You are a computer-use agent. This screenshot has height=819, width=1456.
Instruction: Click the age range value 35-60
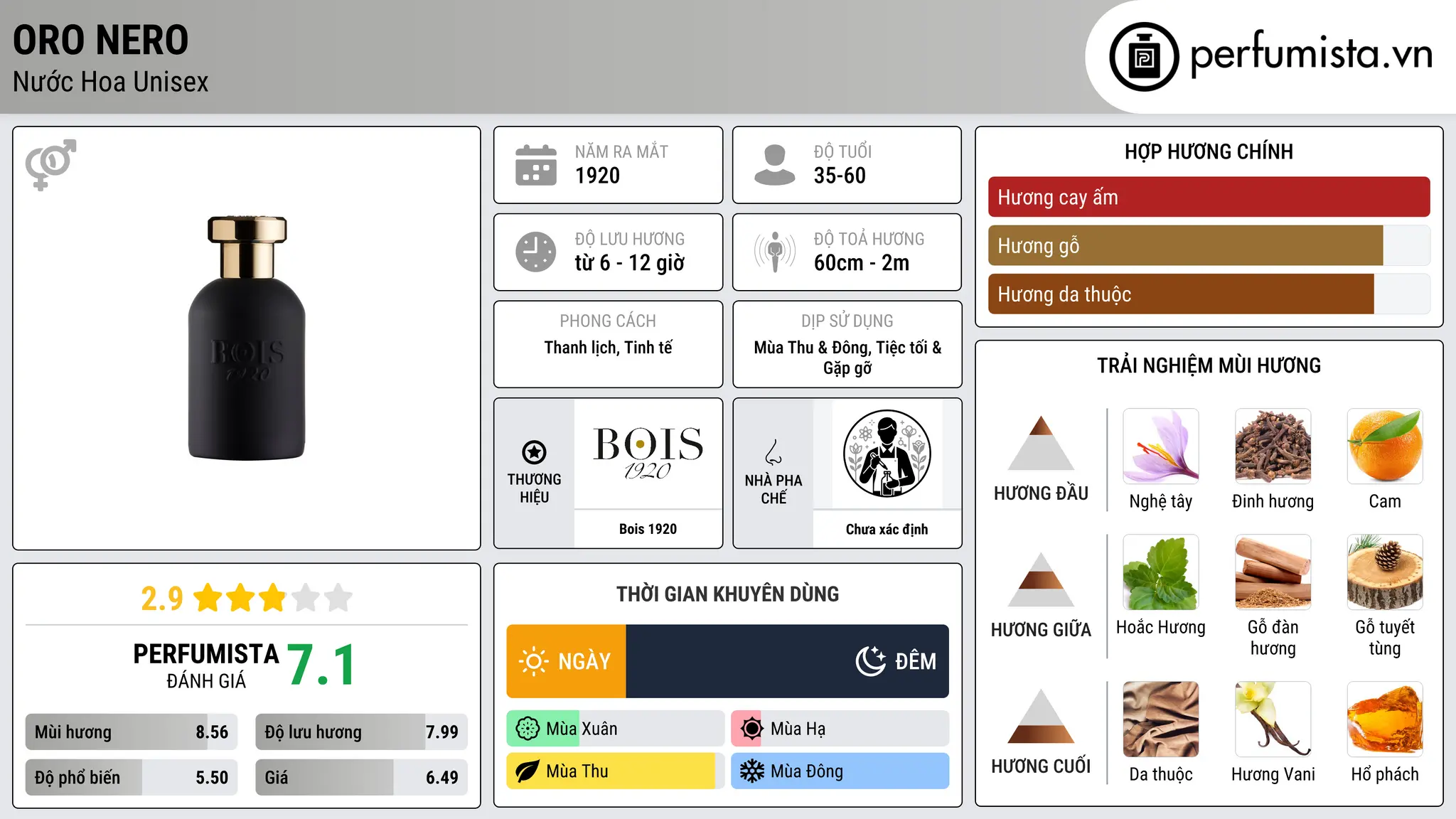pyautogui.click(x=840, y=176)
